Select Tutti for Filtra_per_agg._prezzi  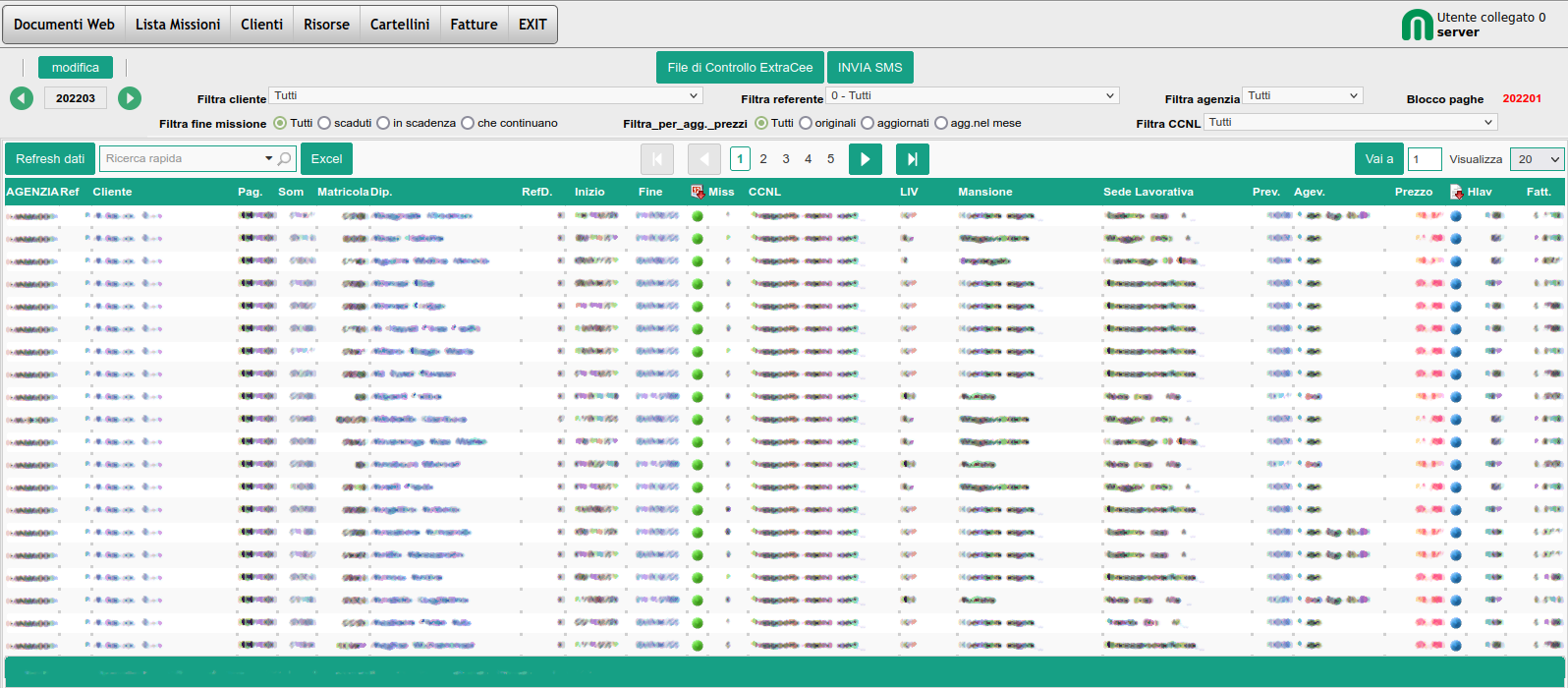[761, 123]
